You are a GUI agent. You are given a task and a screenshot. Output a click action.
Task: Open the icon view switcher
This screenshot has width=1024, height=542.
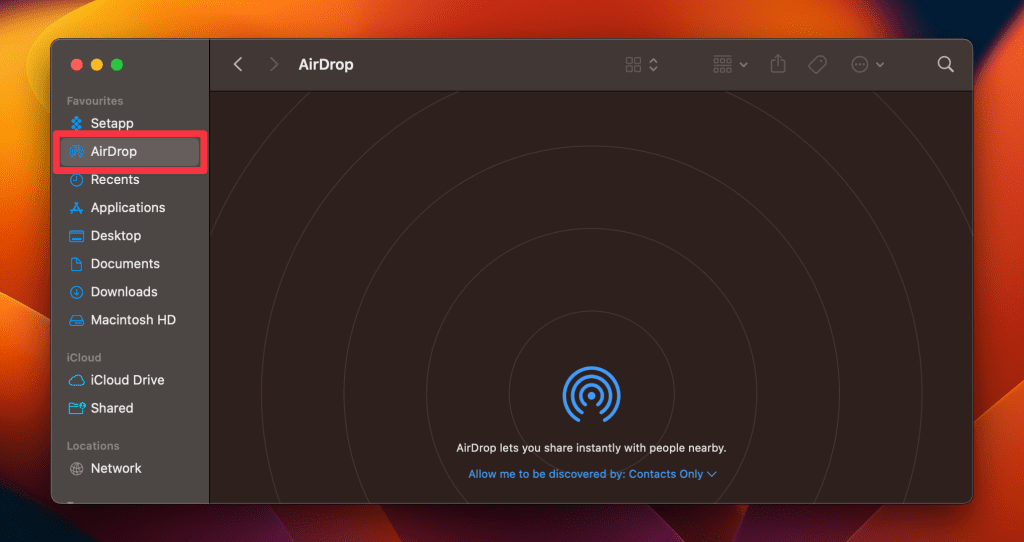(641, 64)
